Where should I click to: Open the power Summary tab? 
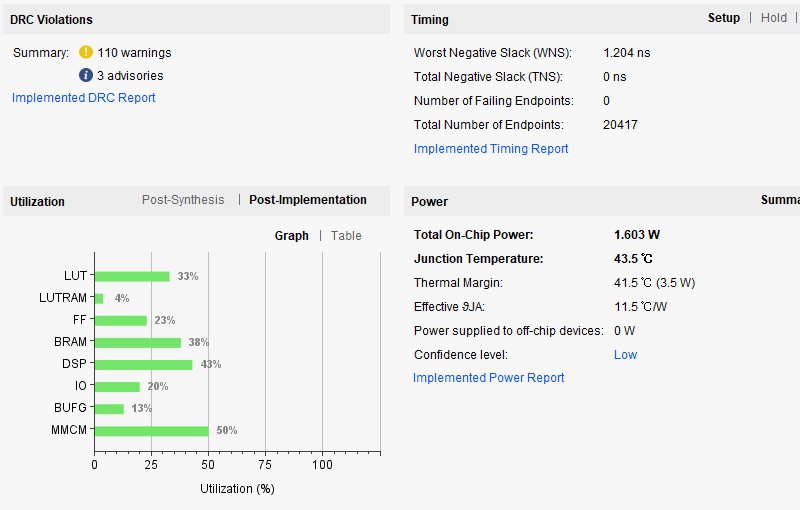pos(780,200)
